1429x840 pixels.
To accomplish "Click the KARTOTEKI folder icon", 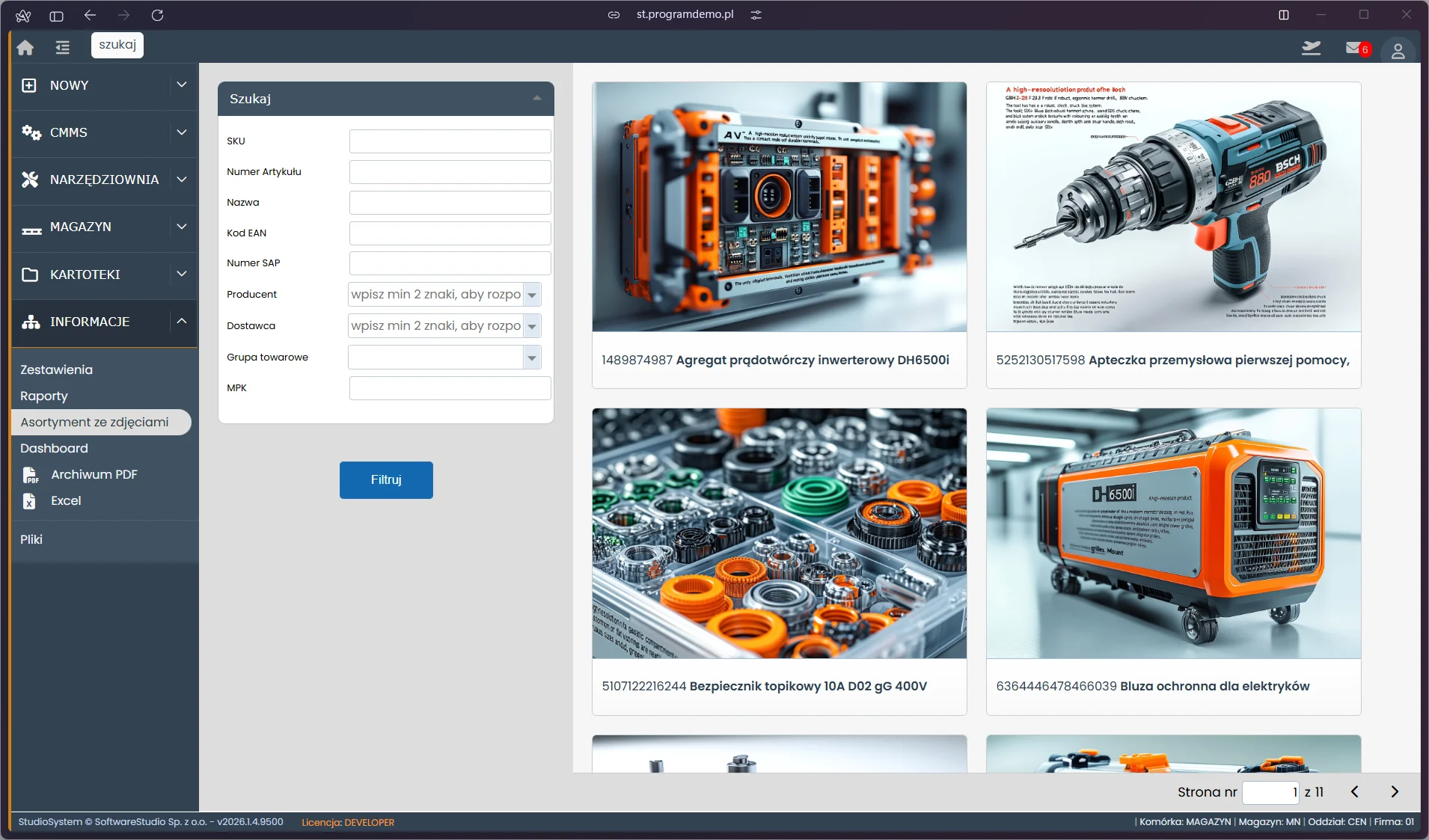I will pos(30,275).
